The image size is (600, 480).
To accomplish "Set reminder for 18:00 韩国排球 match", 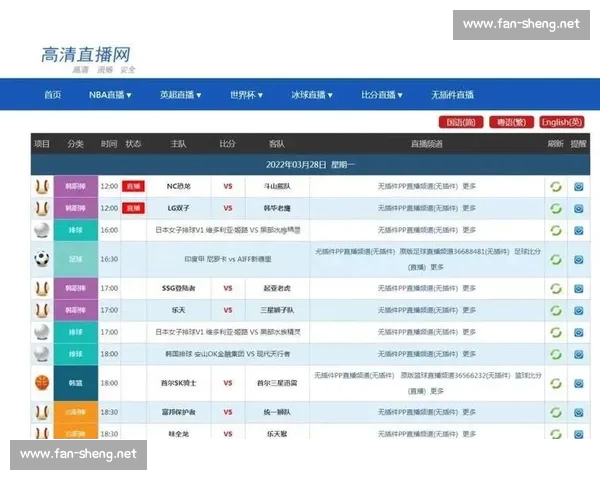I will click(x=579, y=354).
